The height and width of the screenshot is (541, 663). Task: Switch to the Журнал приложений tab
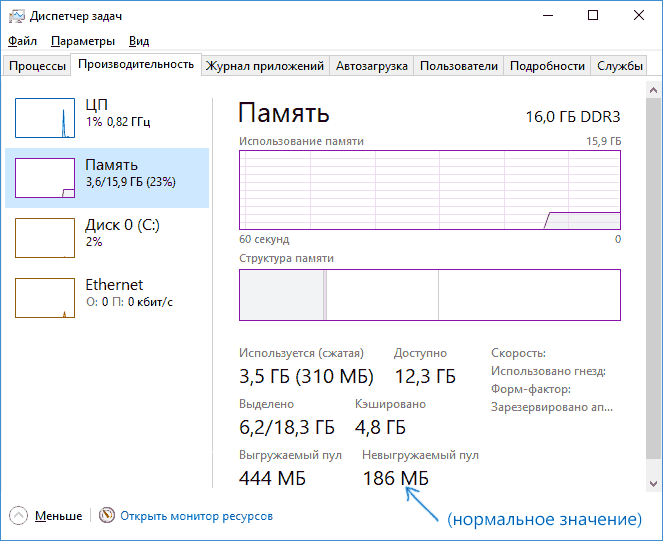(x=265, y=66)
